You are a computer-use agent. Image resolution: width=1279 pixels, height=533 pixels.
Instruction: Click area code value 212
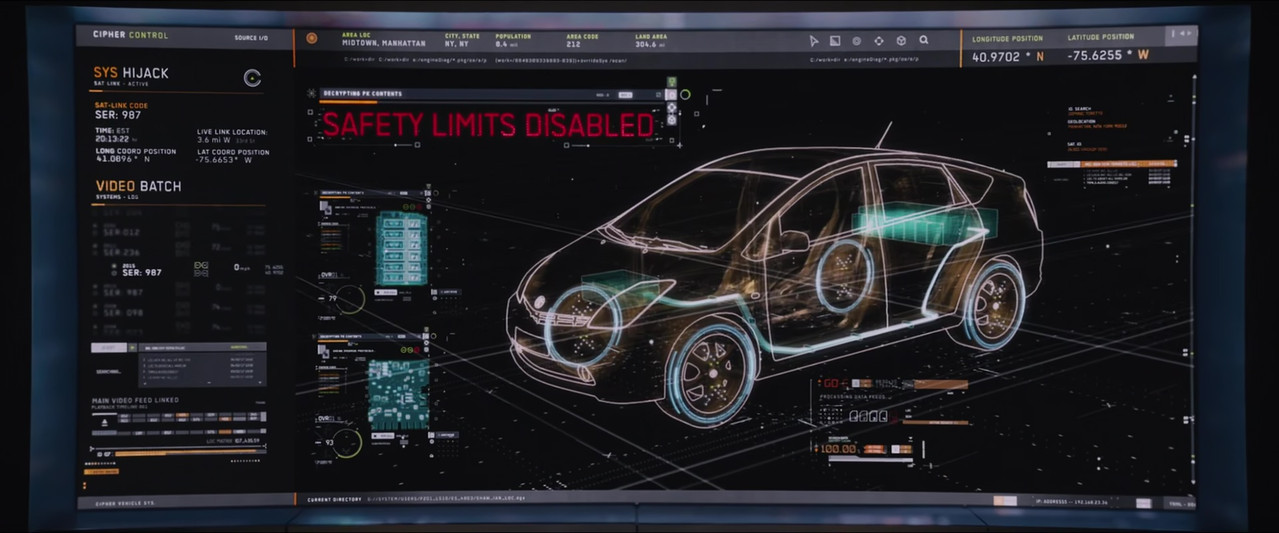[573, 44]
